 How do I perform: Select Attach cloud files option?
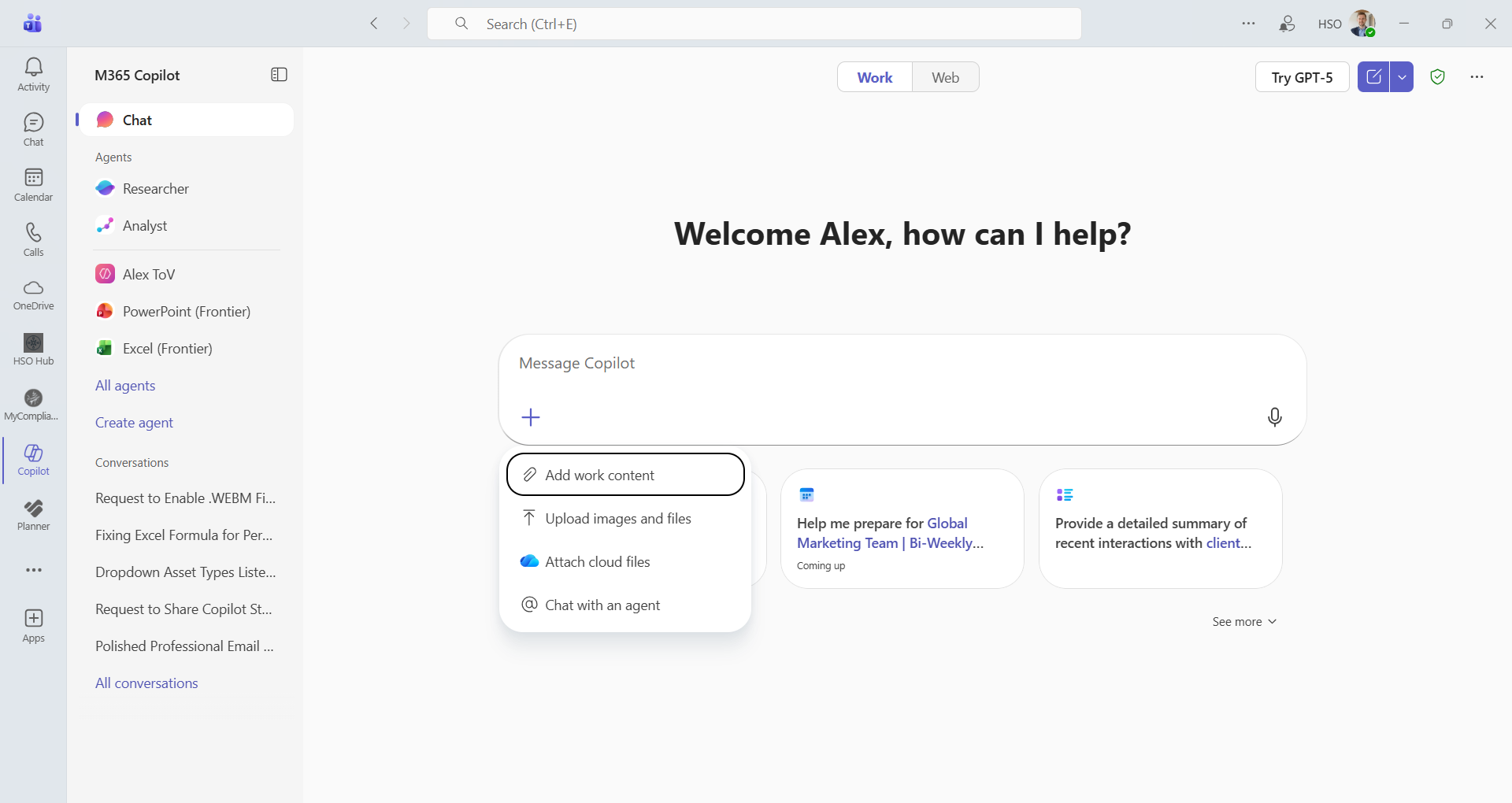pyautogui.click(x=597, y=562)
